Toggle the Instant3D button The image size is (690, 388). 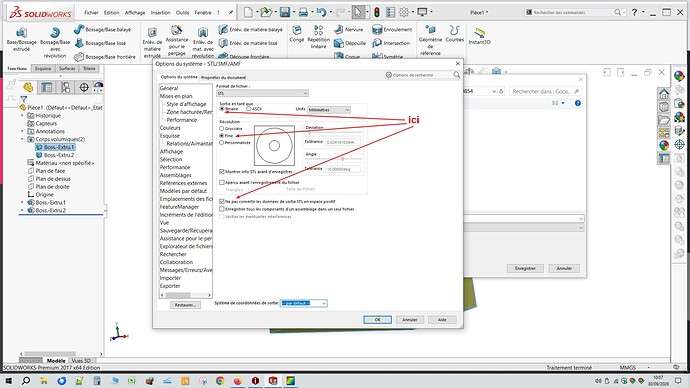pyautogui.click(x=479, y=35)
